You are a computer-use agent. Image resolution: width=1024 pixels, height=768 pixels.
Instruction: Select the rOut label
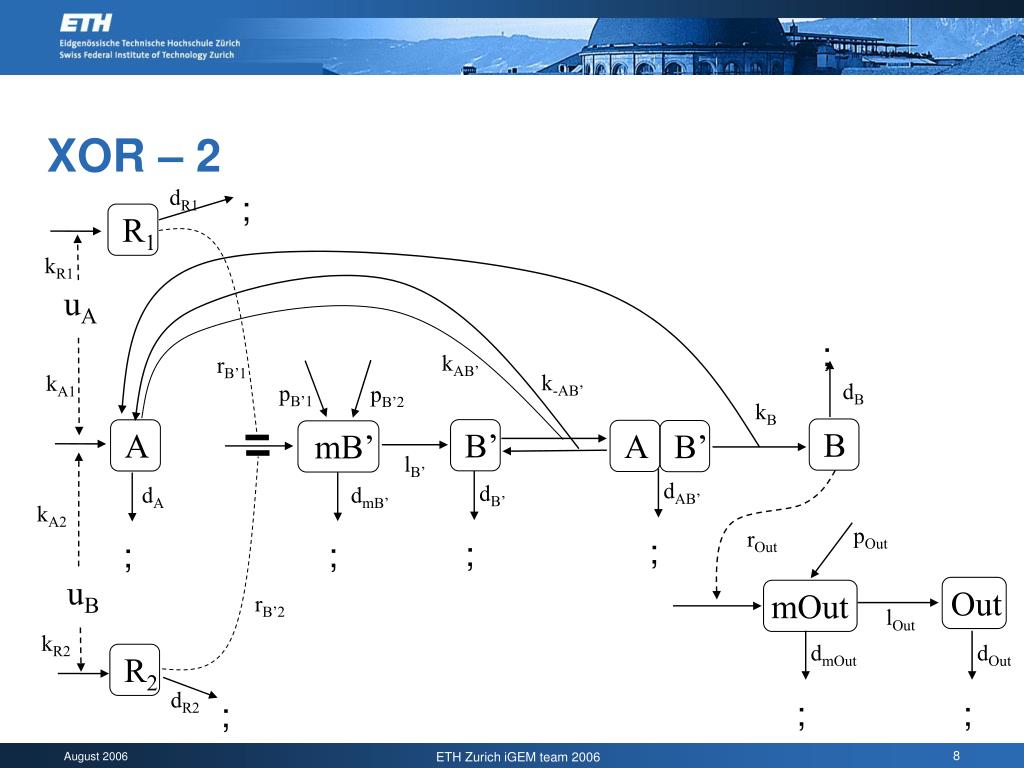pyautogui.click(x=762, y=543)
